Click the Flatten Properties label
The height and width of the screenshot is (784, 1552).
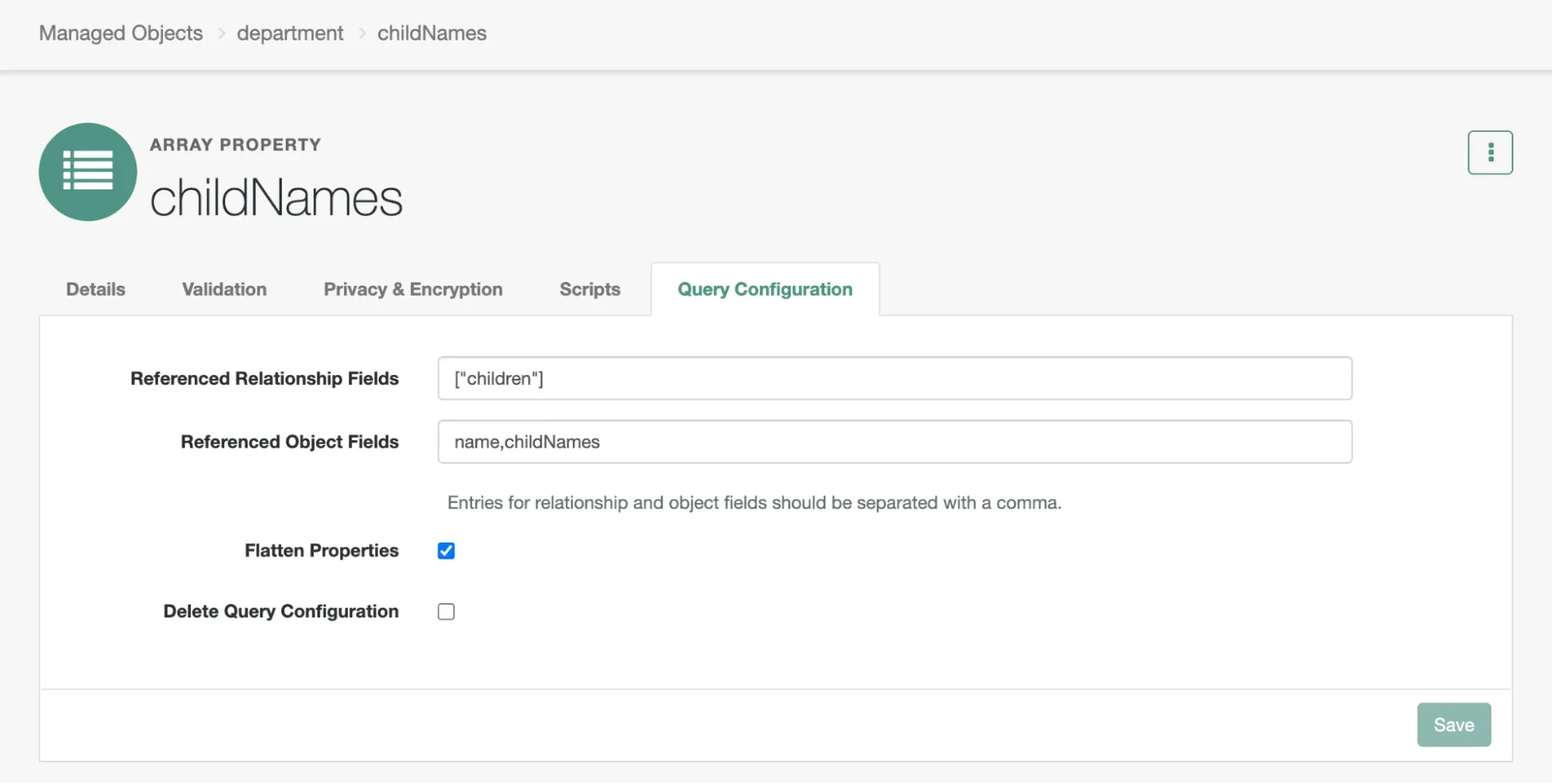coord(321,550)
